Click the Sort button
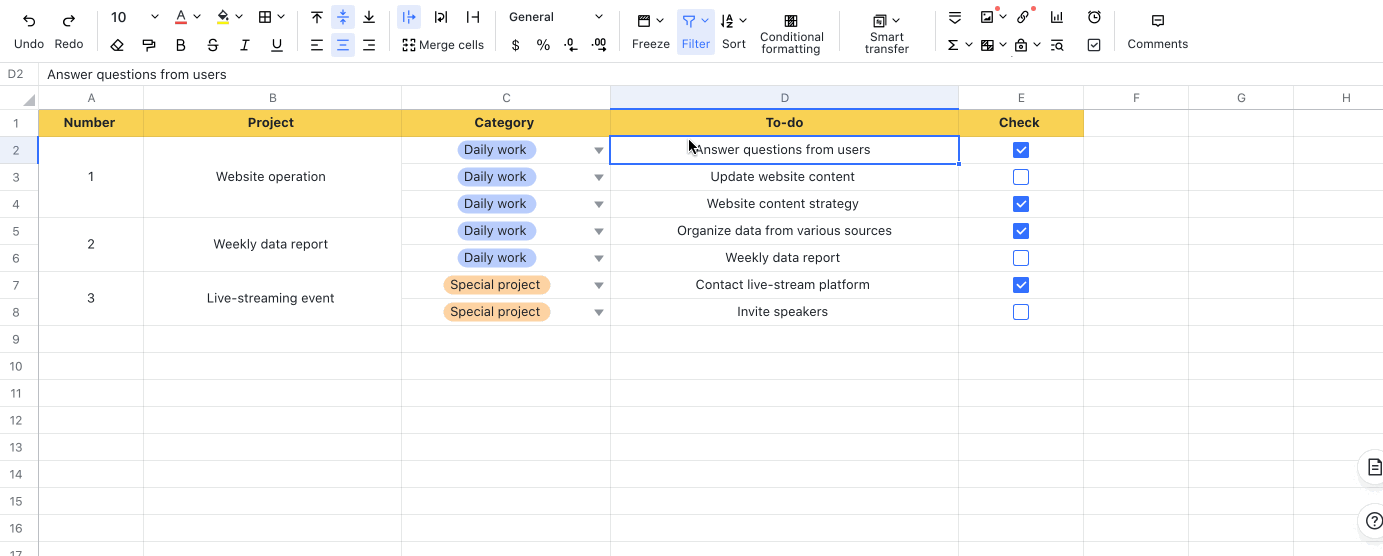 [x=733, y=32]
